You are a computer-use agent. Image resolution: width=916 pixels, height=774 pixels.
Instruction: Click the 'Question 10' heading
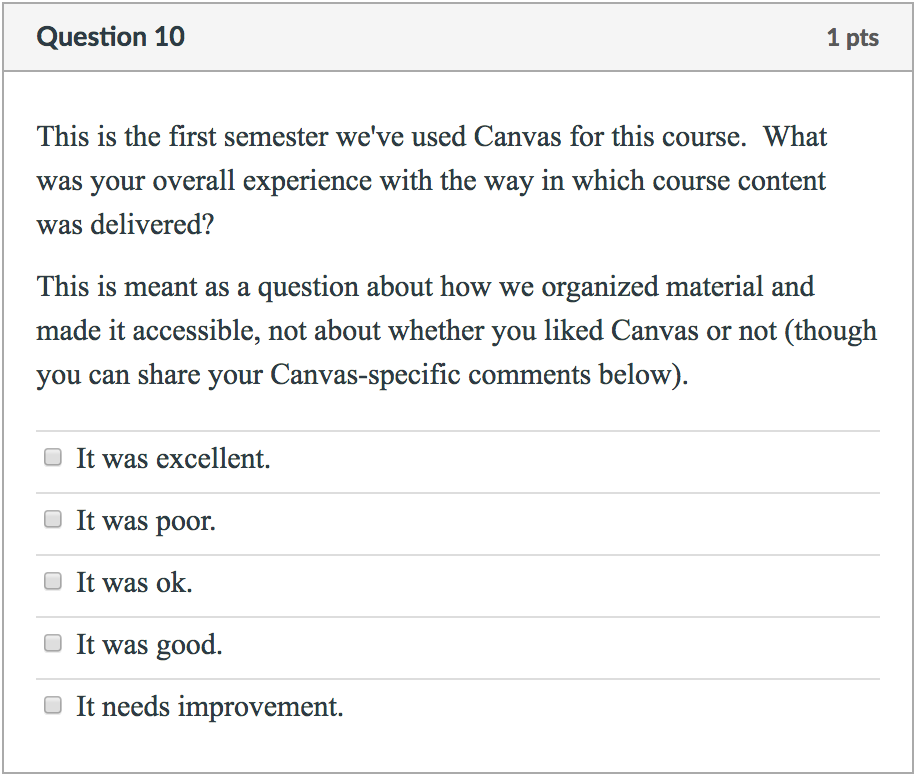tap(110, 37)
